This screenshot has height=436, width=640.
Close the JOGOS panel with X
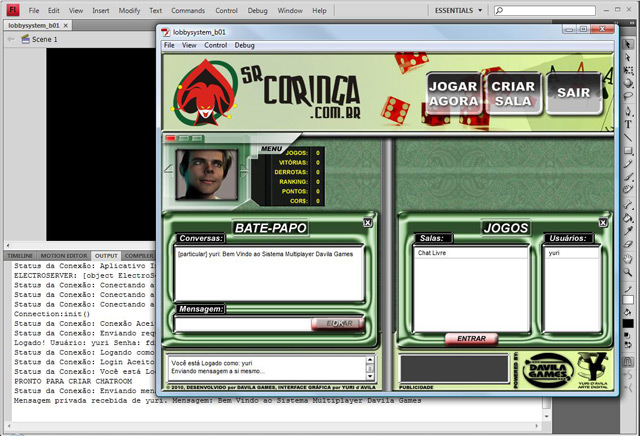[x=603, y=222]
